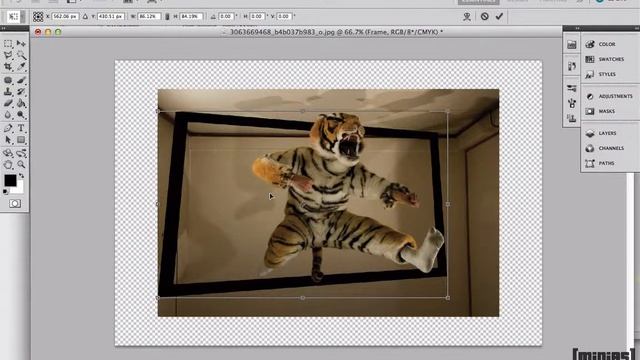Select the Crop tool
Image resolution: width=640 pixels, height=360 pixels.
(x=8, y=67)
